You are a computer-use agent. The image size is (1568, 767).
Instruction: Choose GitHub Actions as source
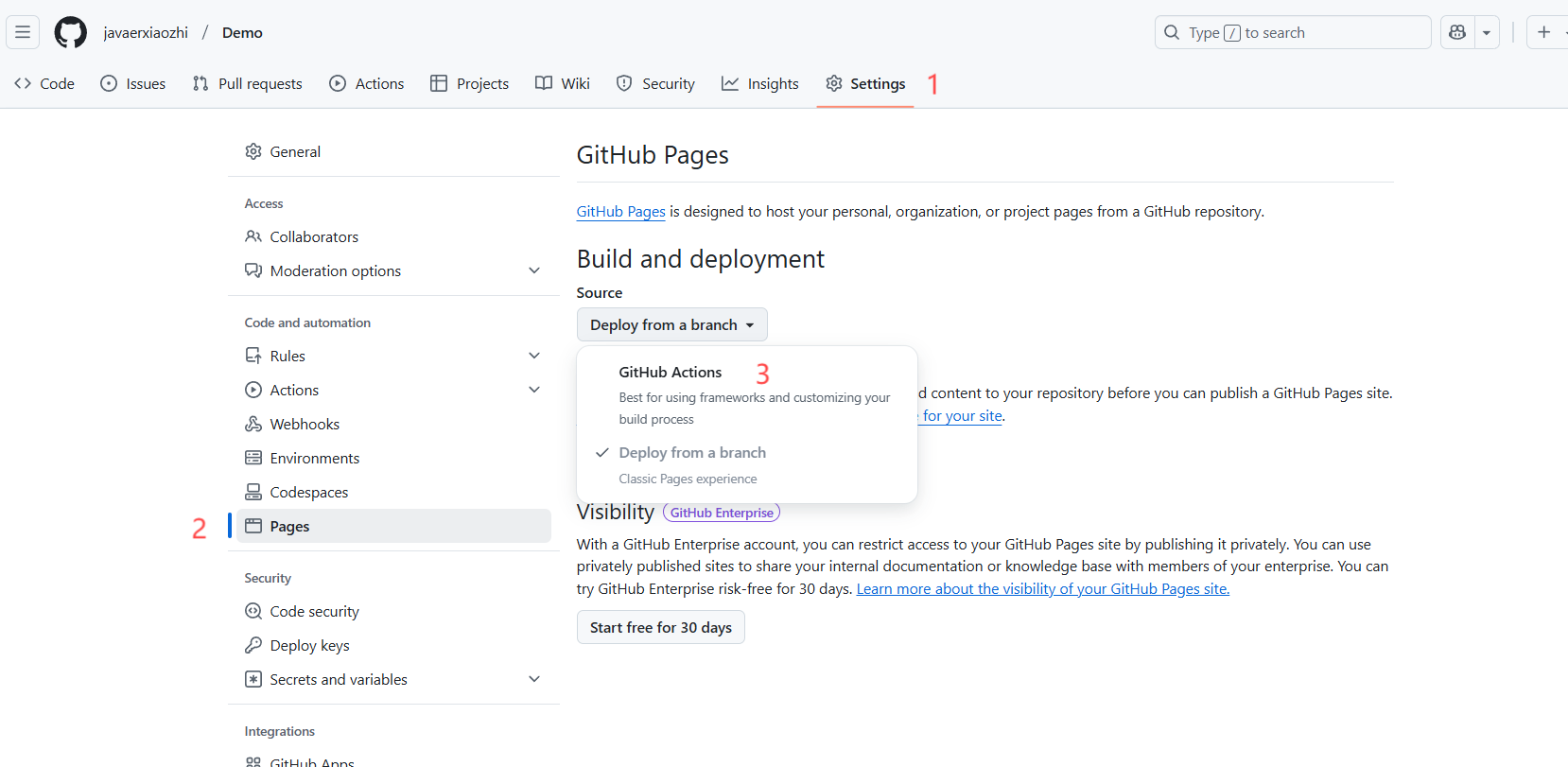[747, 394]
